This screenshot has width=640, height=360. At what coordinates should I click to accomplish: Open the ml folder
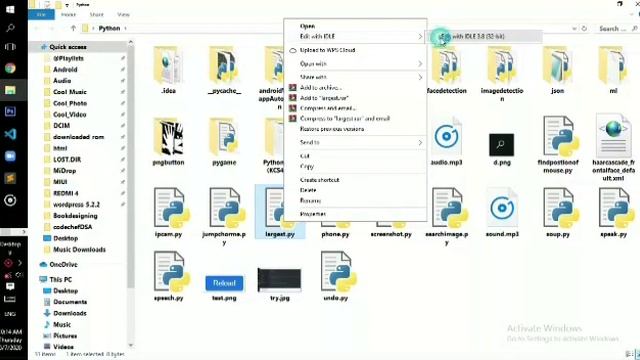click(613, 70)
